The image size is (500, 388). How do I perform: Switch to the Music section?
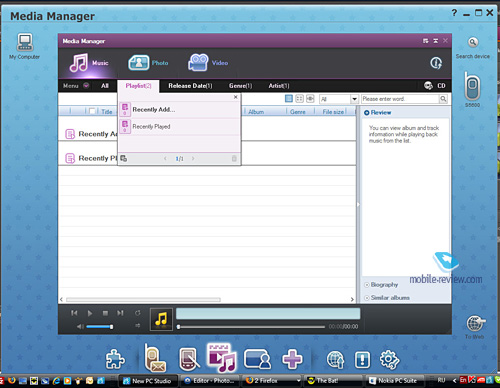coord(89,63)
